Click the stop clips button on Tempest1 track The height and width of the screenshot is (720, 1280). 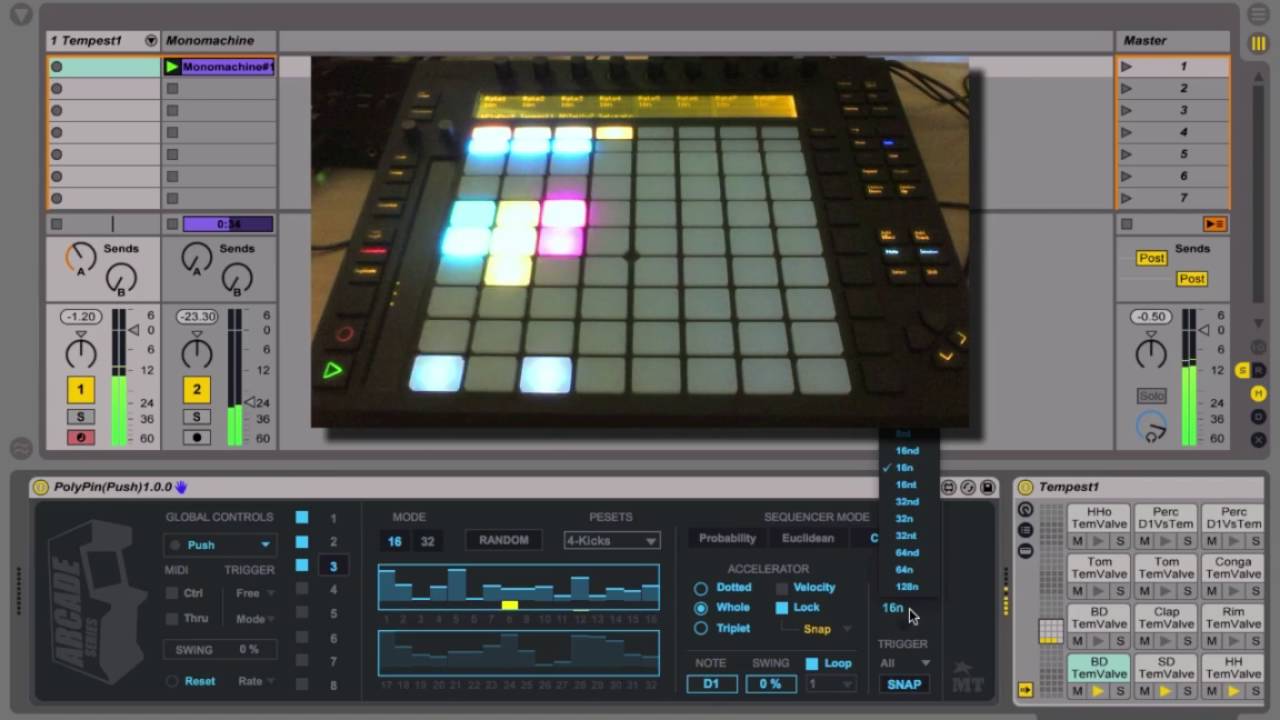coord(56,224)
